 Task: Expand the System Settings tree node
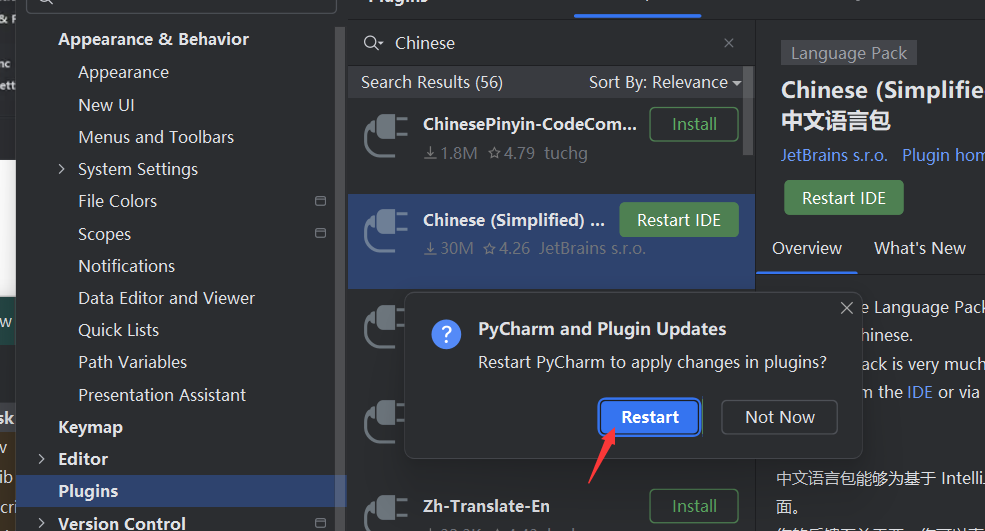[x=61, y=169]
